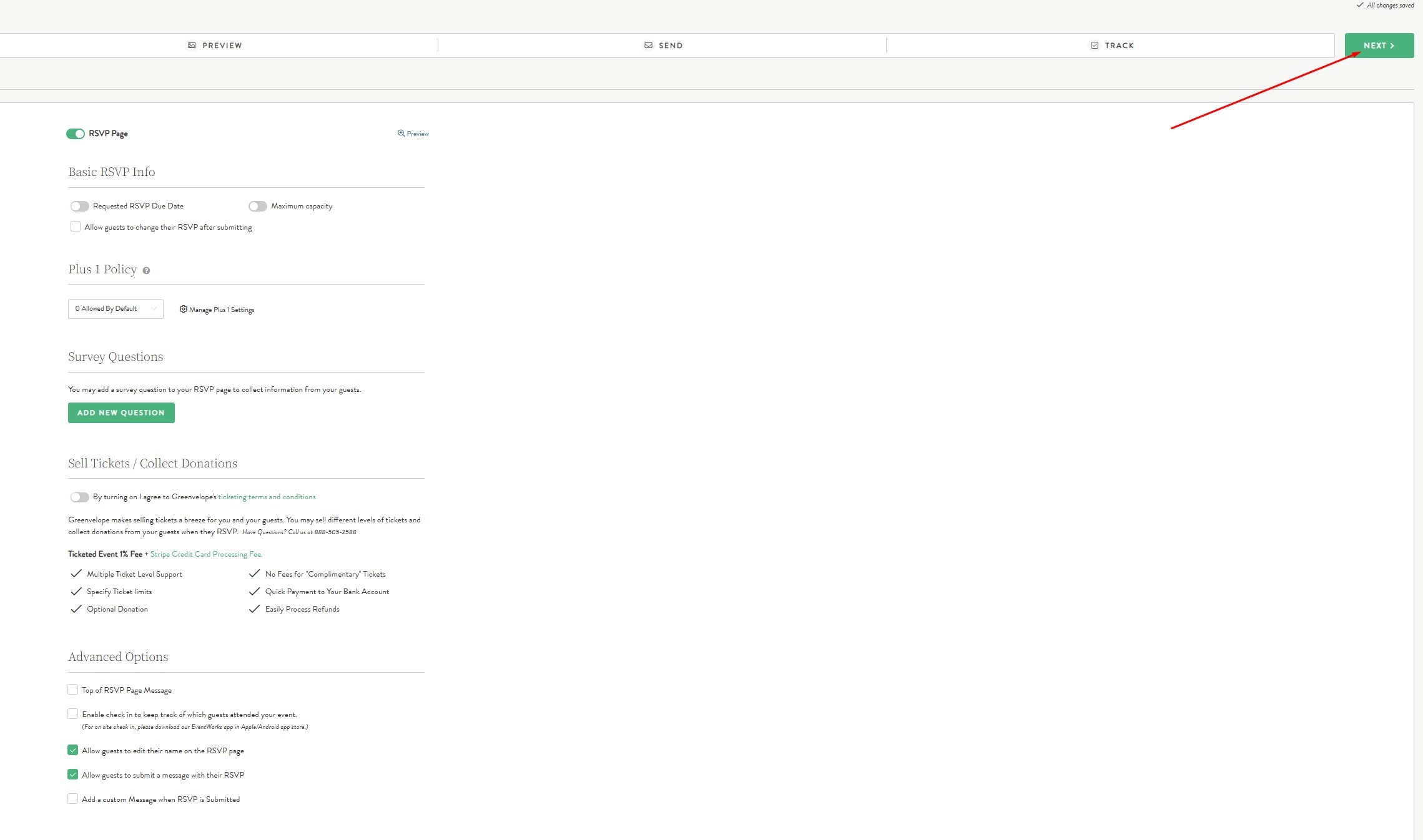The height and width of the screenshot is (840, 1423).
Task: Click the gear icon for Plus 1 settings
Action: 183,309
